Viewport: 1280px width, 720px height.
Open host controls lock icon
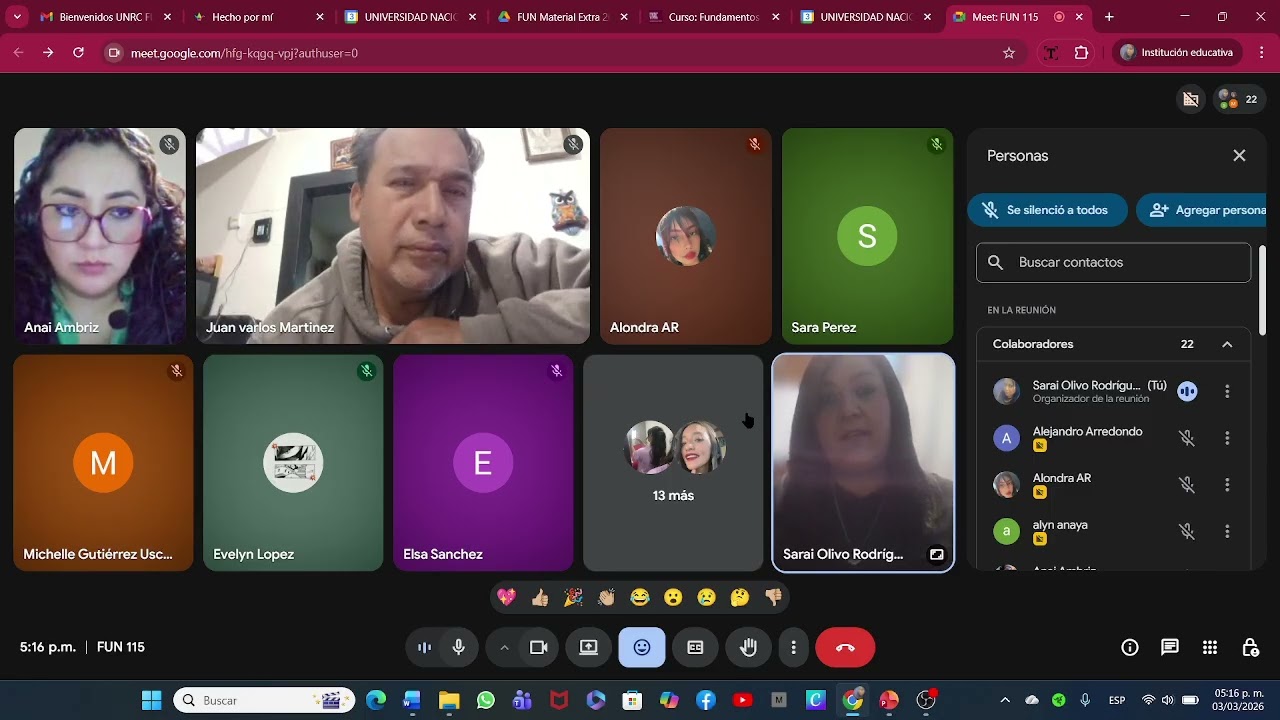click(x=1250, y=647)
